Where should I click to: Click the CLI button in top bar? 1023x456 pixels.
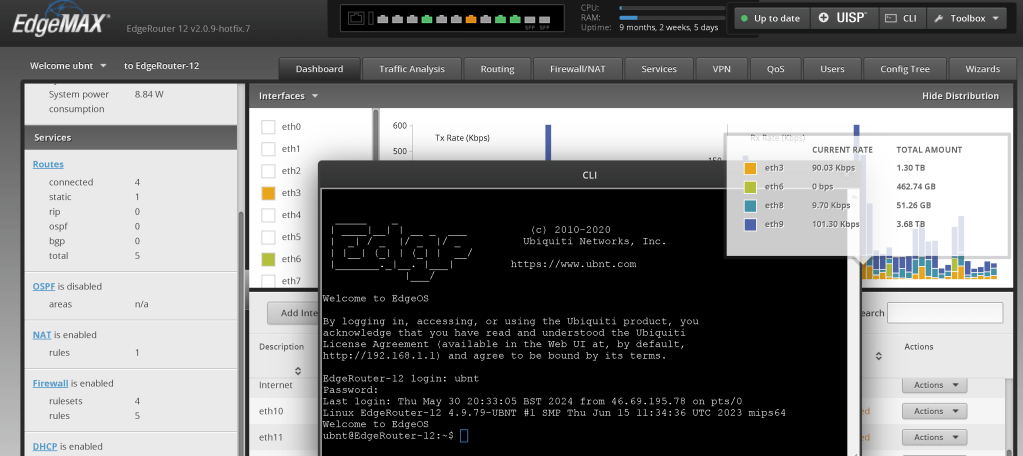pyautogui.click(x=902, y=18)
